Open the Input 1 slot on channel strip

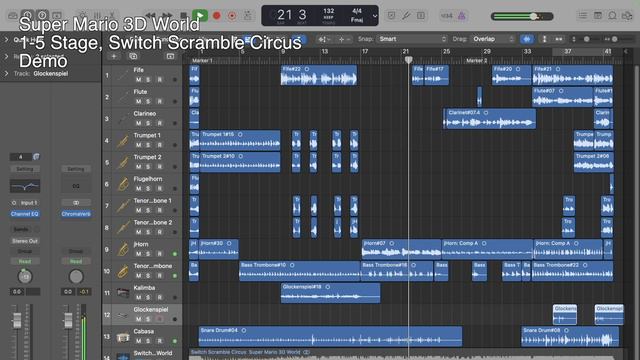[x=29, y=203]
